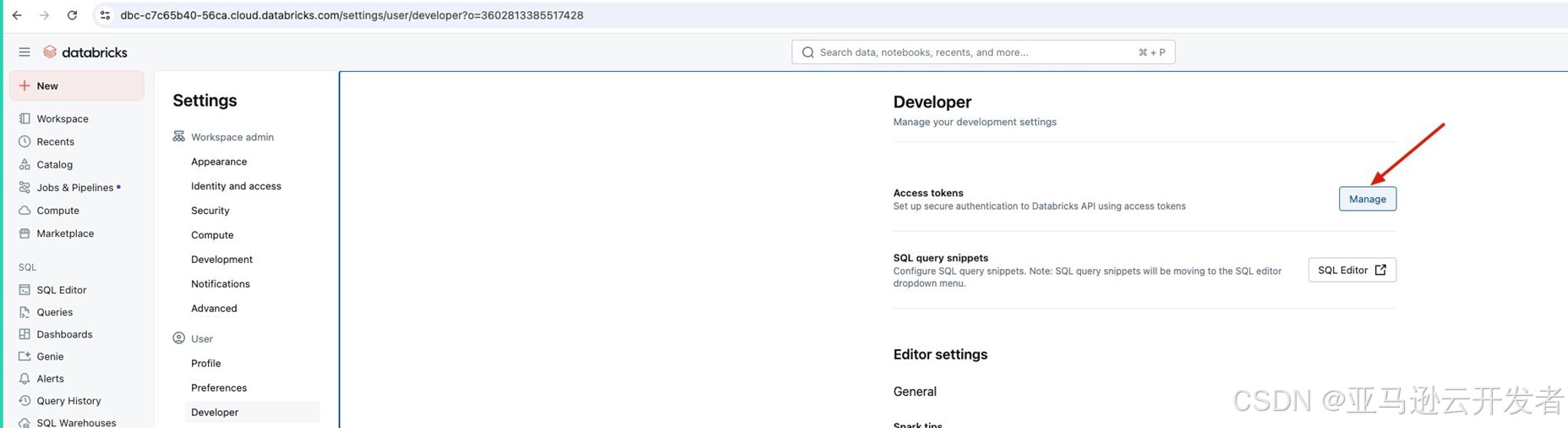Click the browser back arrow

pos(17,15)
